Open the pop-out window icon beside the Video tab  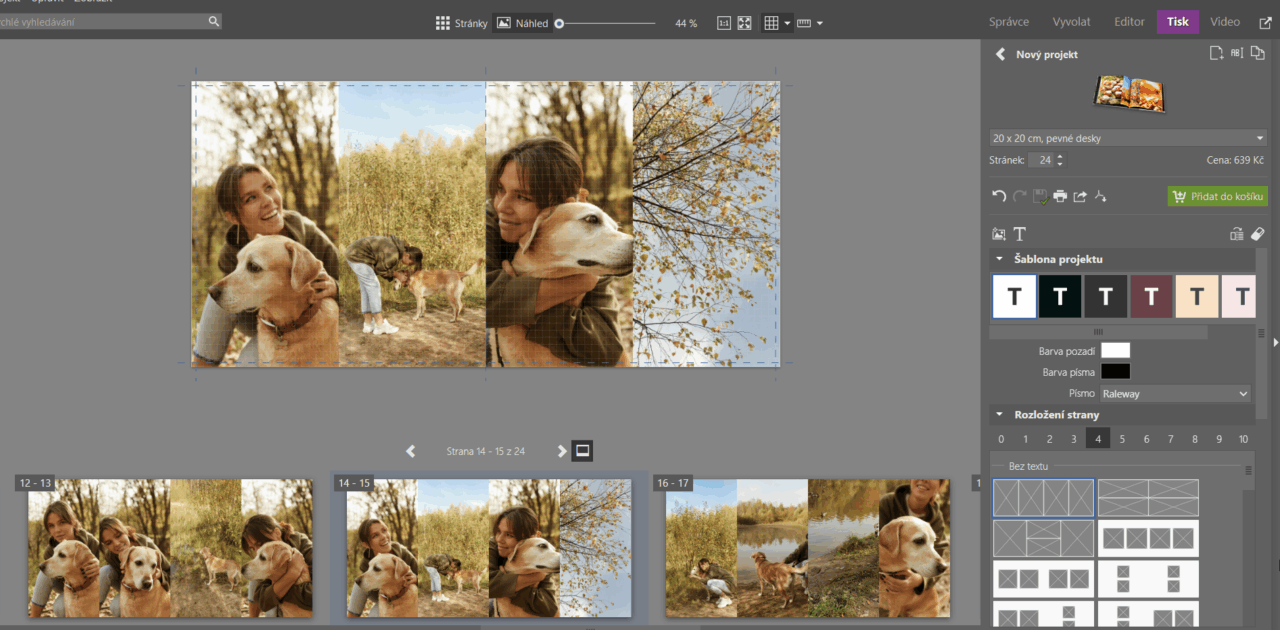(x=1265, y=22)
